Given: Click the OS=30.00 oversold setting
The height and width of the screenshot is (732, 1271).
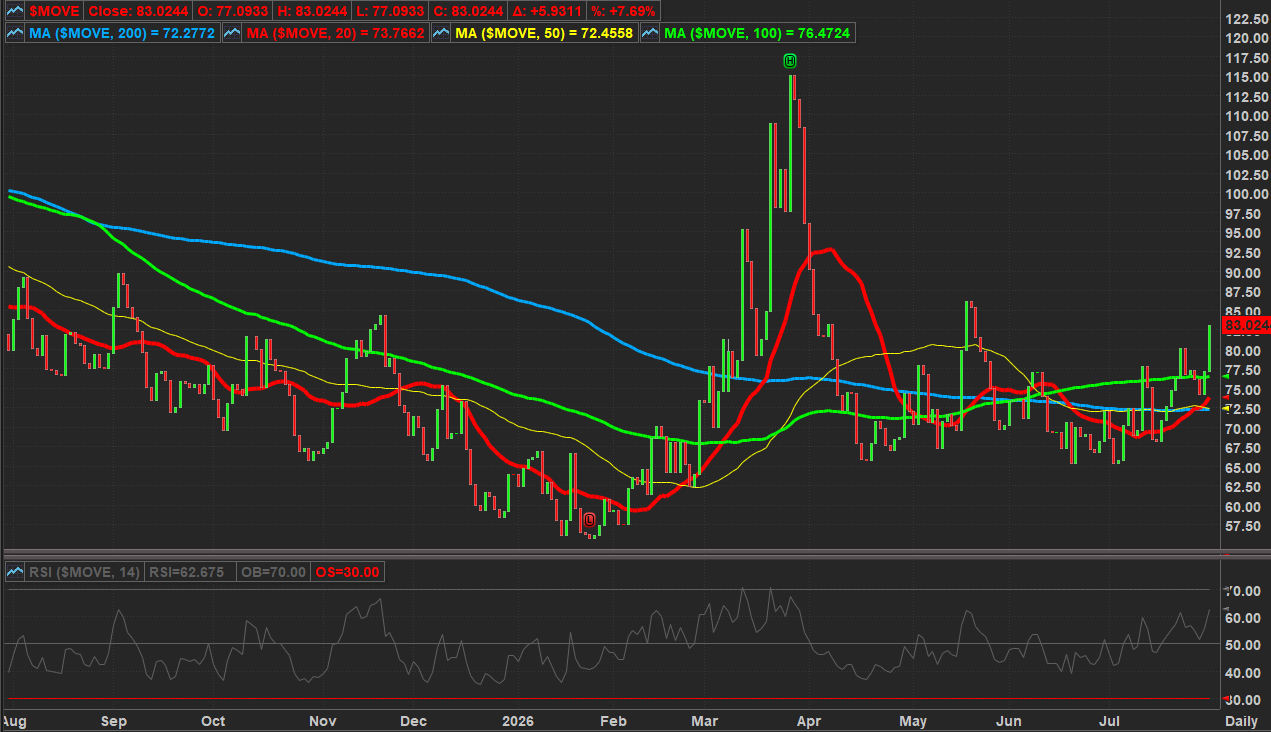Looking at the screenshot, I should (348, 572).
